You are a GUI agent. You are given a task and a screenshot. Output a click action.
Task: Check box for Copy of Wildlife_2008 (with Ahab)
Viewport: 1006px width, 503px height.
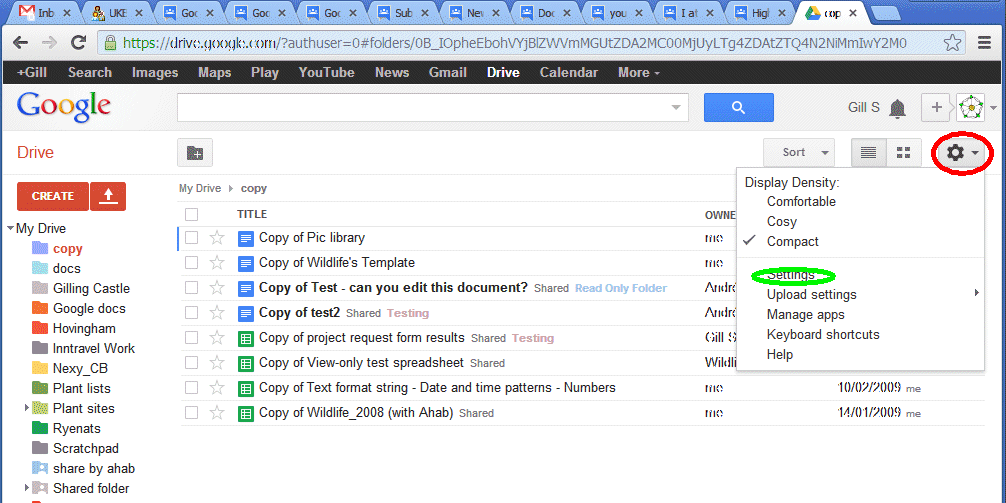(x=191, y=413)
